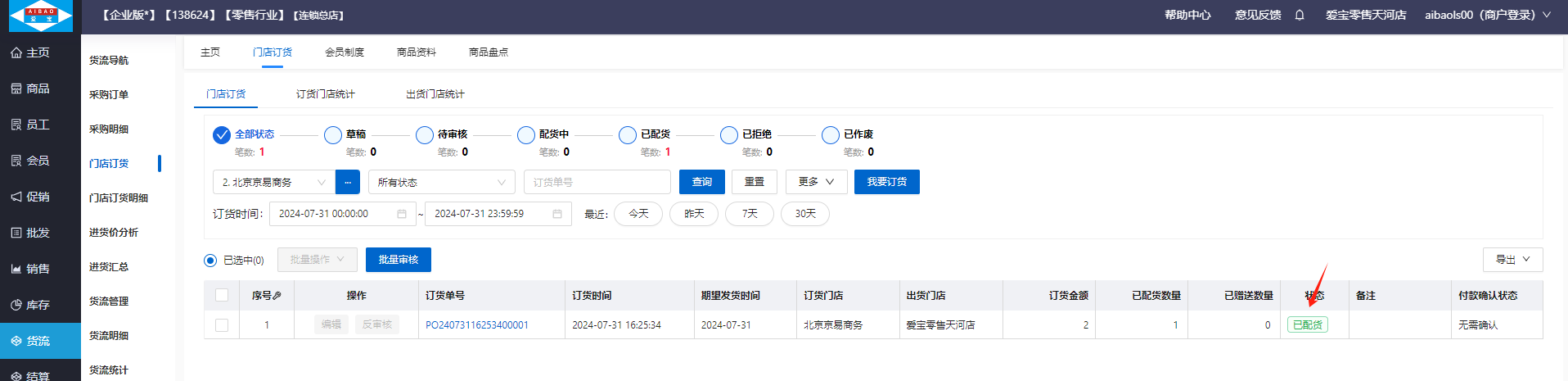Open the 所有状态 dropdown
1568x381 pixels.
coord(441,182)
